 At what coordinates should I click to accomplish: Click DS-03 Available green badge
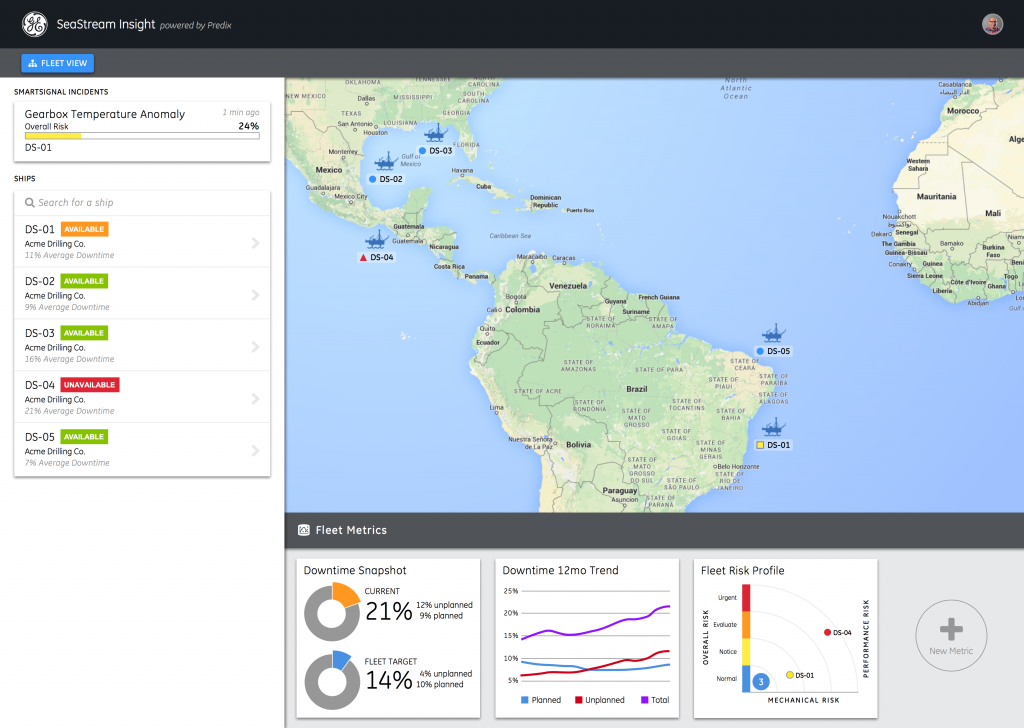coord(84,333)
